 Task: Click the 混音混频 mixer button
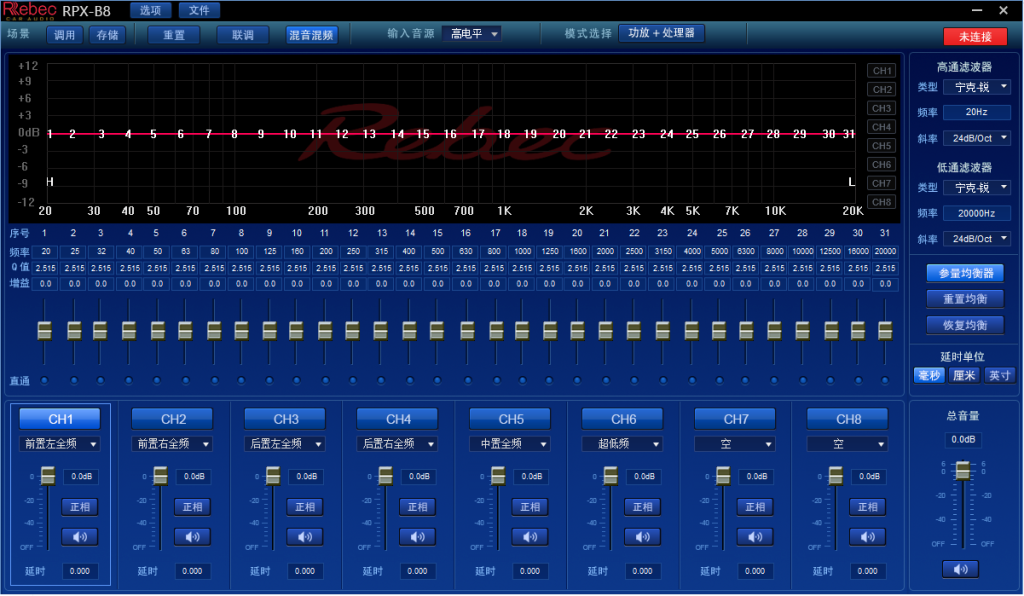[x=312, y=35]
